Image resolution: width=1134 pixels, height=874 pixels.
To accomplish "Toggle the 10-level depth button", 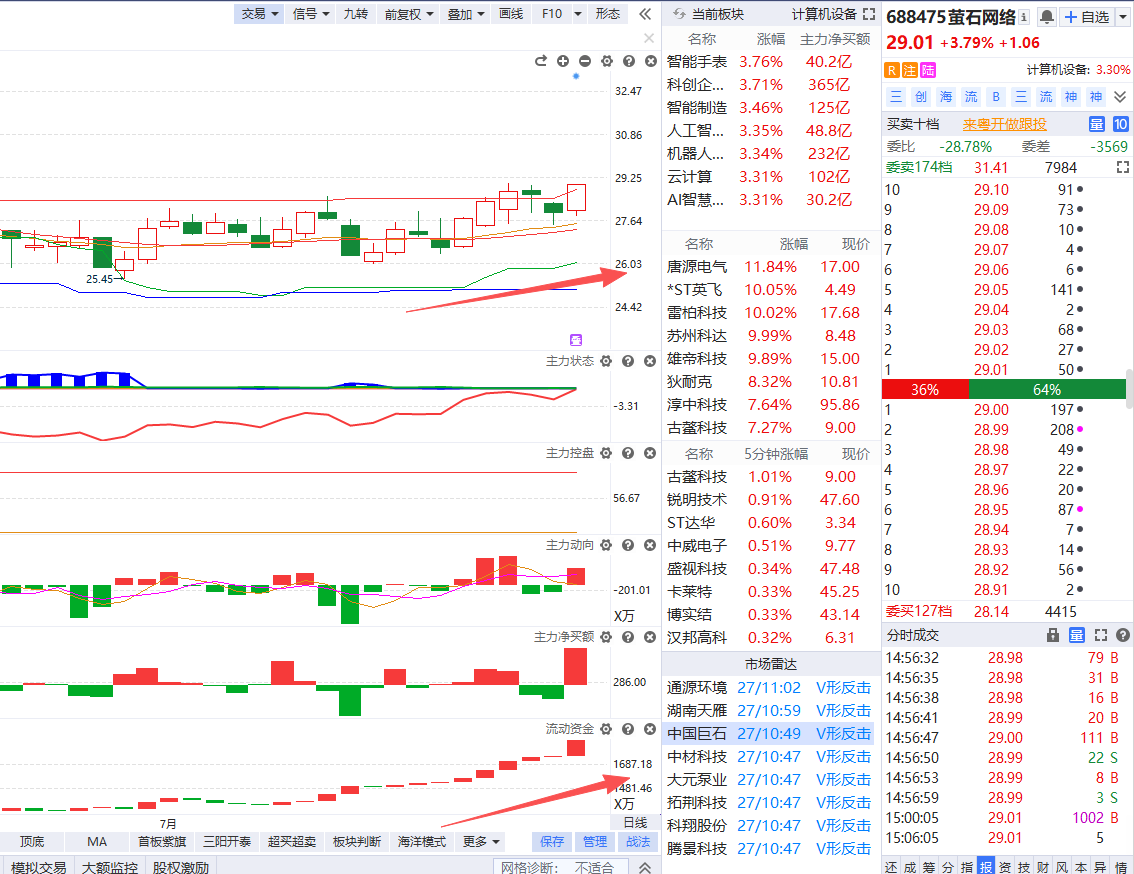I will pyautogui.click(x=1120, y=124).
